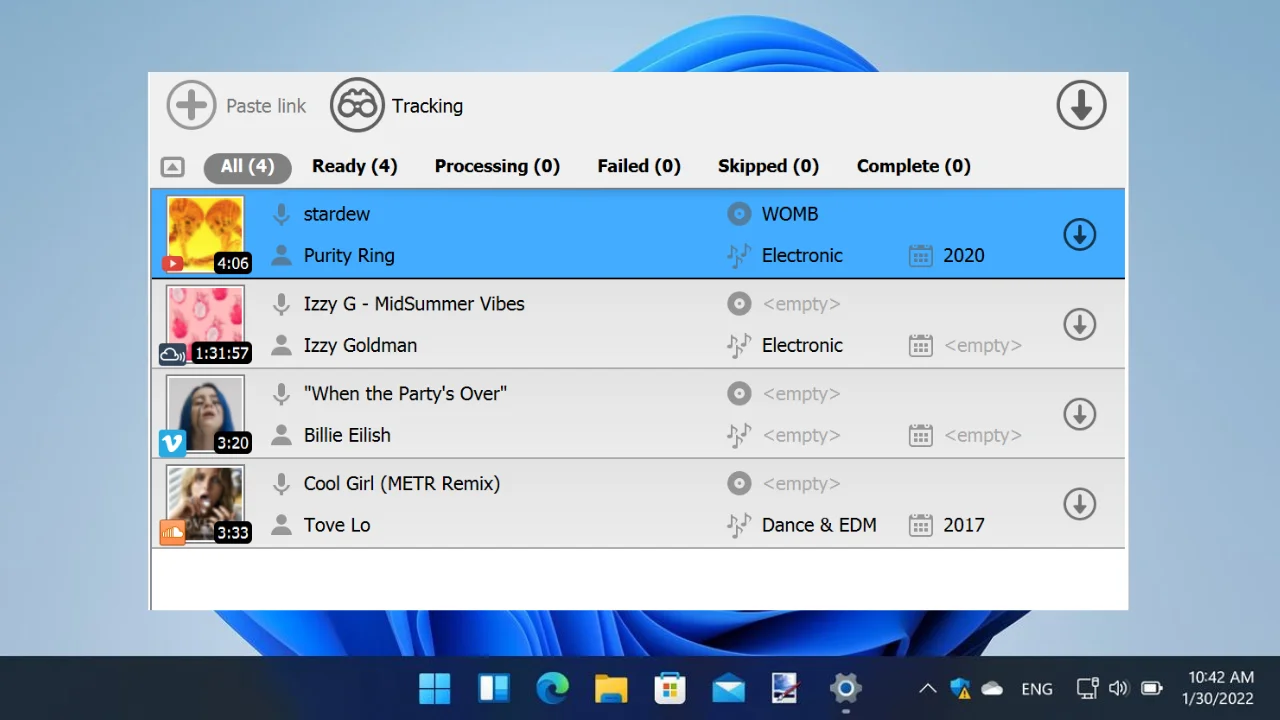The image size is (1280, 720).
Task: Open the Windows Start menu
Action: point(435,688)
